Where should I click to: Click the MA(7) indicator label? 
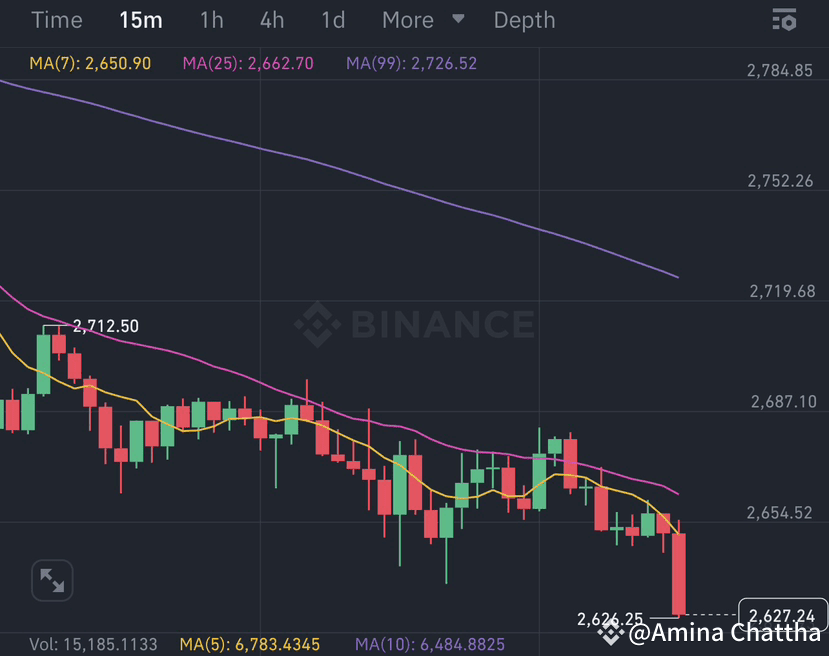pos(88,62)
